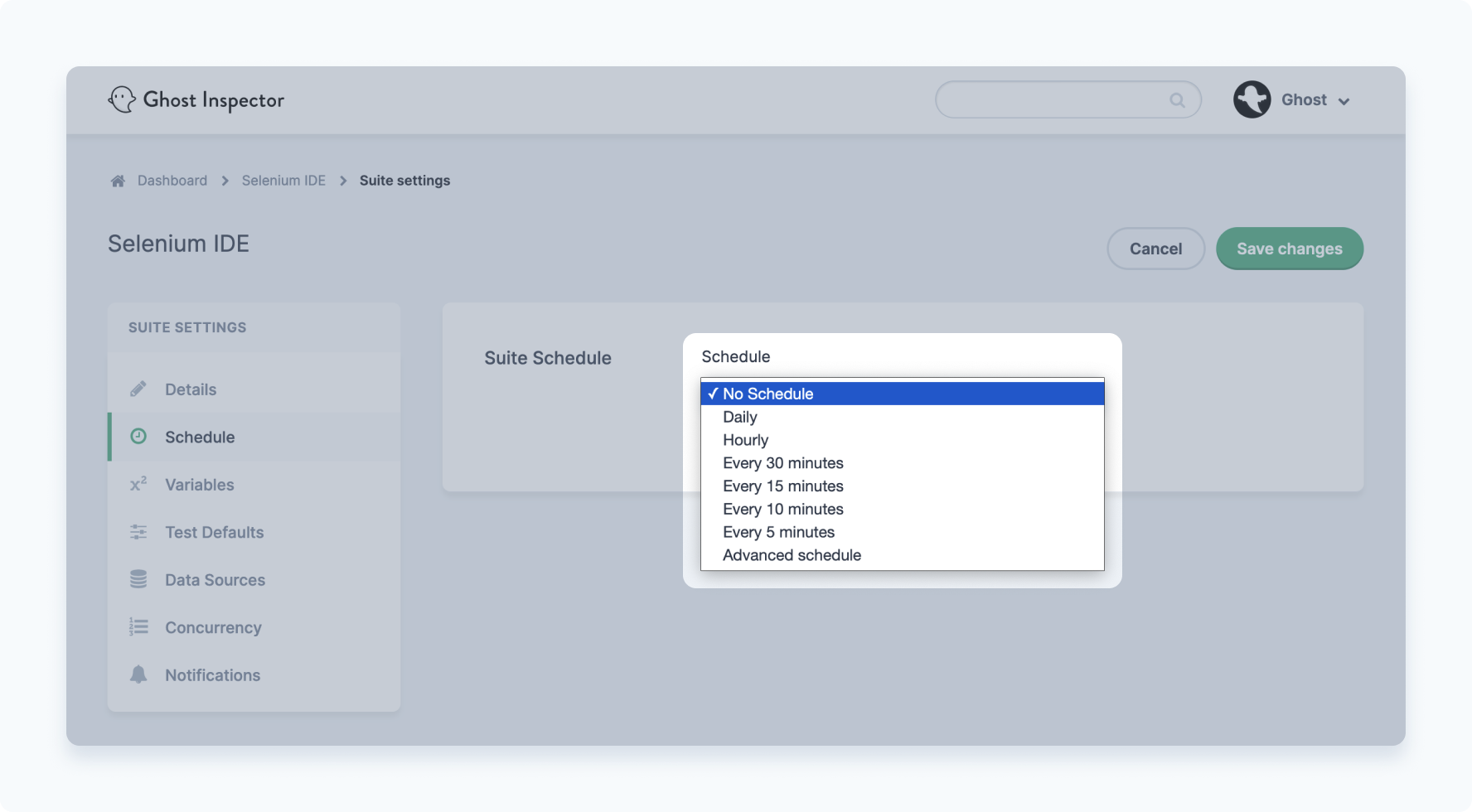Click the Cancel button
Image resolution: width=1472 pixels, height=812 pixels.
tap(1155, 249)
